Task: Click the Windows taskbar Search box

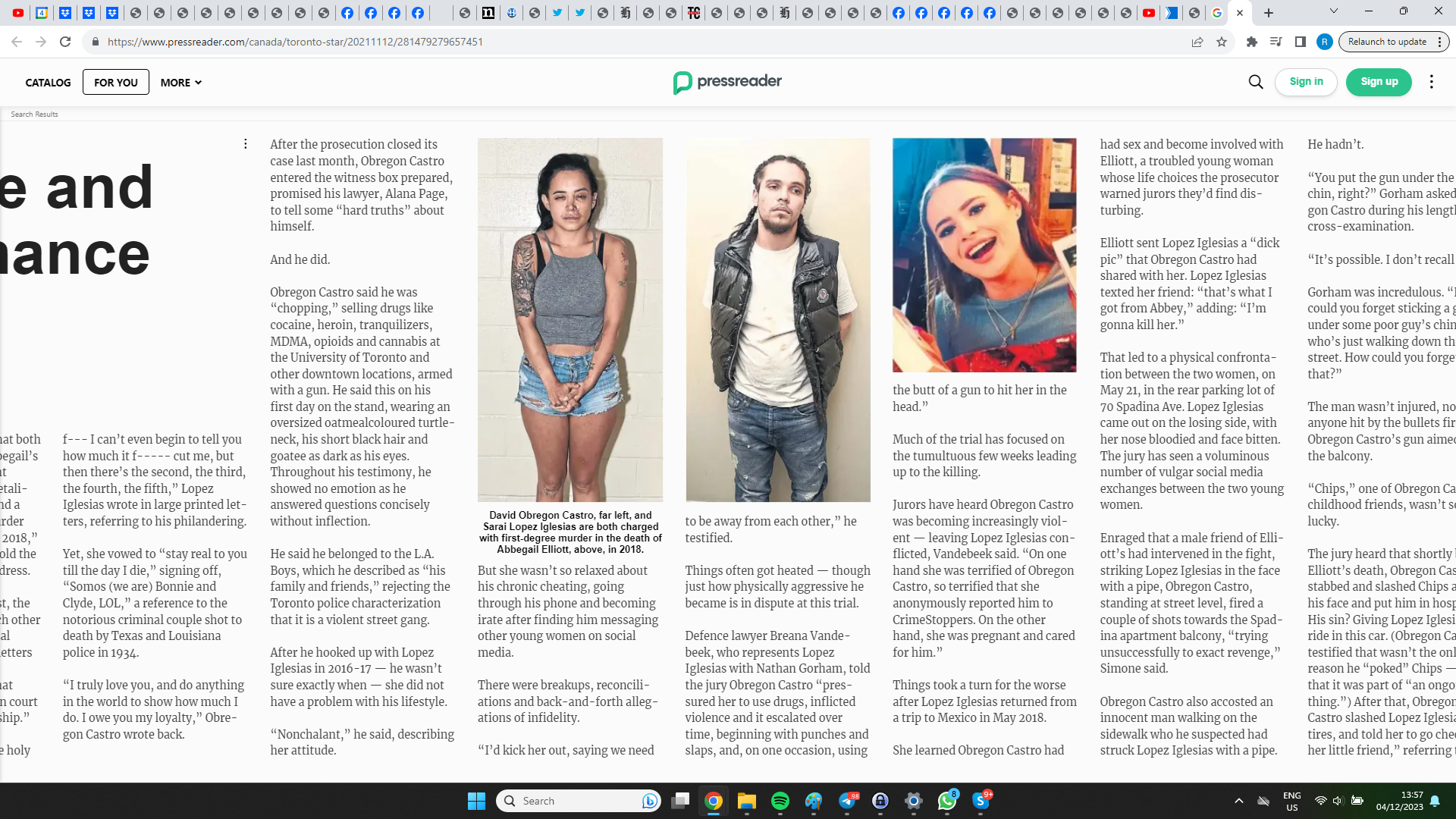Action: pyautogui.click(x=578, y=801)
